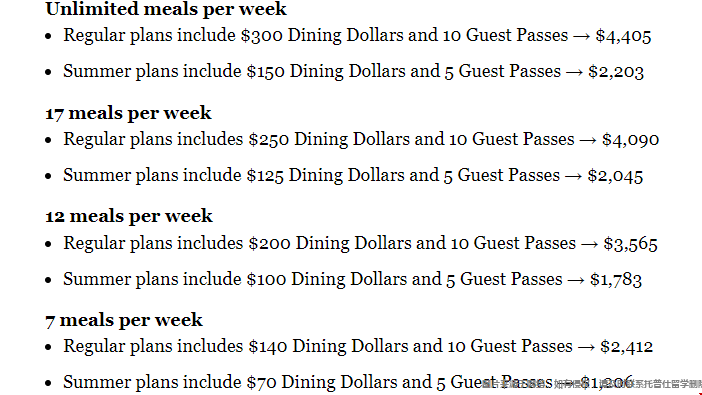This screenshot has height=395, width=702.
Task: Click the $1,783 summer plan price
Action: tap(616, 279)
